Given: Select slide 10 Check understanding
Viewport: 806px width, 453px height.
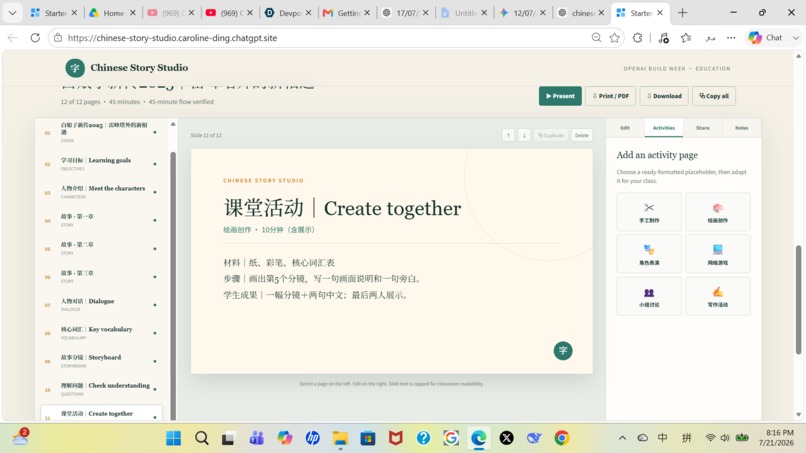Looking at the screenshot, I should pyautogui.click(x=101, y=389).
